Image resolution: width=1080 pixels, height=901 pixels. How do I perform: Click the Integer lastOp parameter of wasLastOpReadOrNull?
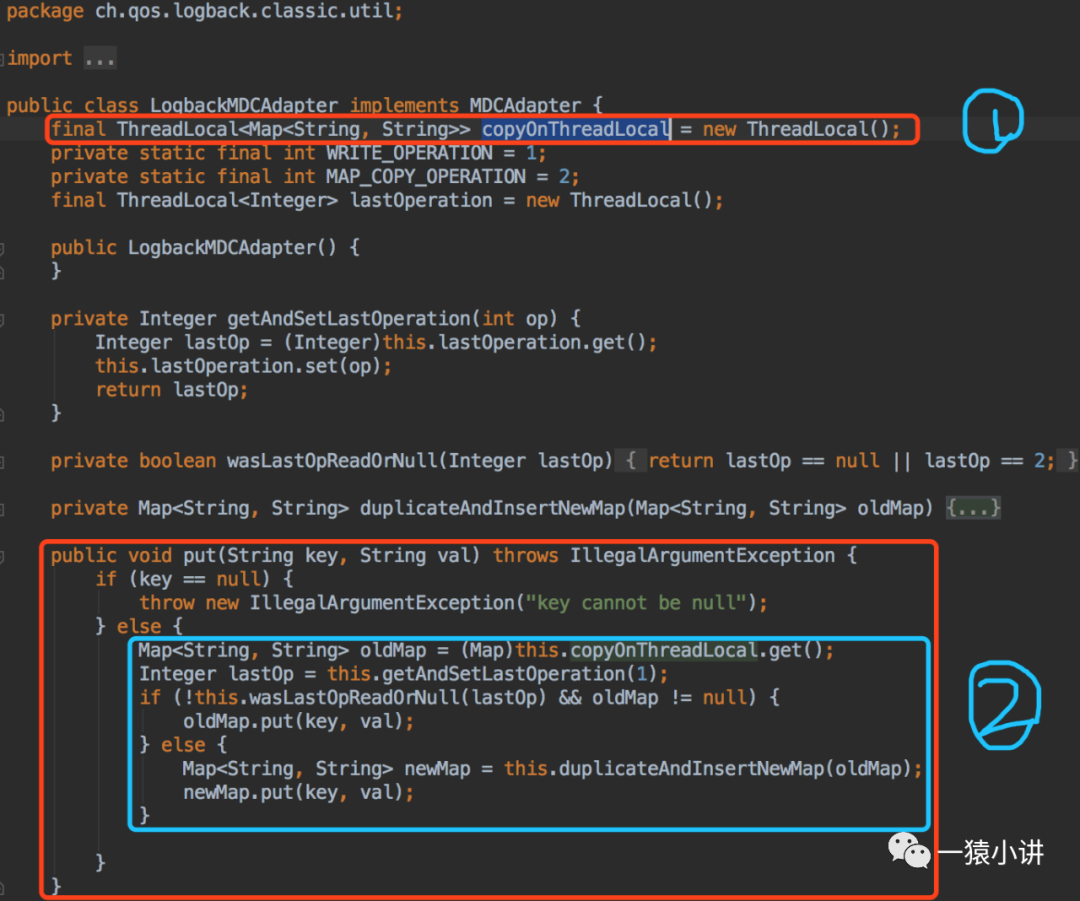coord(526,461)
